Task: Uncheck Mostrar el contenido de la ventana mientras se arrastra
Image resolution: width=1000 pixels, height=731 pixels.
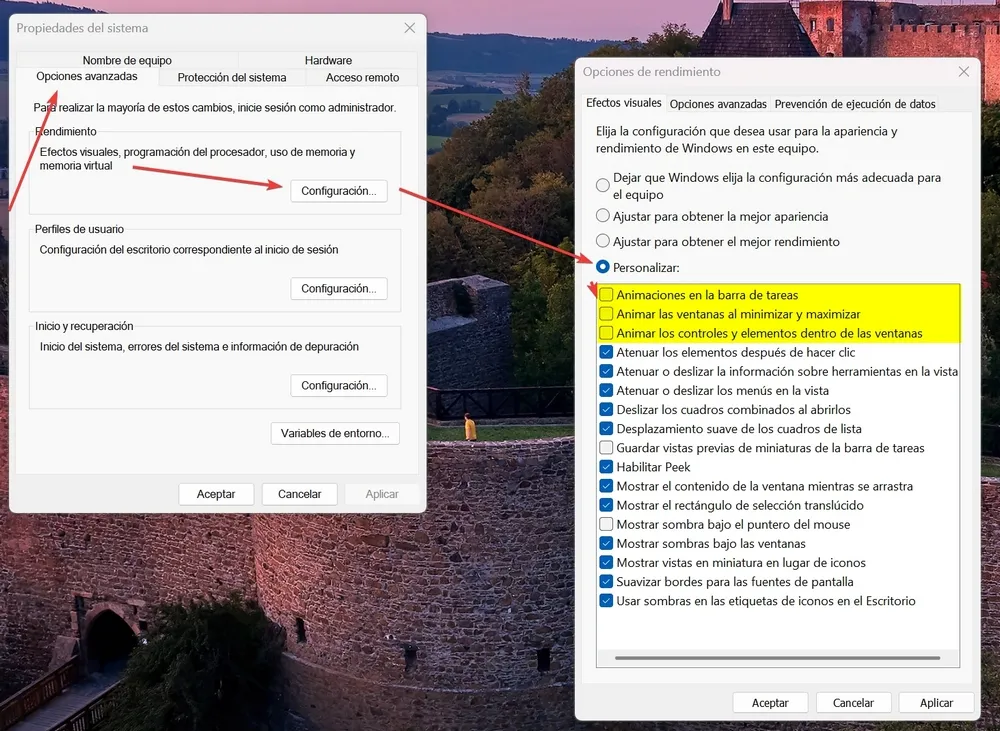Action: [x=606, y=486]
